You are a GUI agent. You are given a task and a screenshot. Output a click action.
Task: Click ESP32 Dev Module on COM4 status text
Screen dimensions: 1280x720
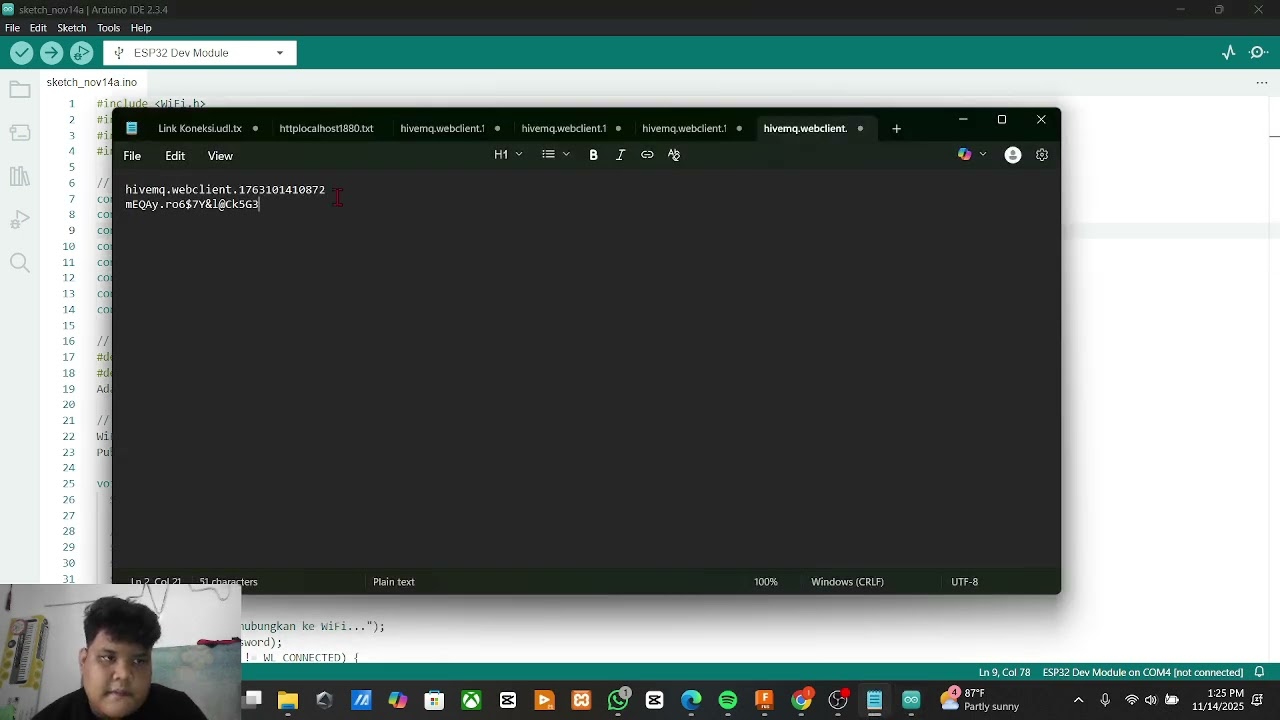pos(1143,672)
